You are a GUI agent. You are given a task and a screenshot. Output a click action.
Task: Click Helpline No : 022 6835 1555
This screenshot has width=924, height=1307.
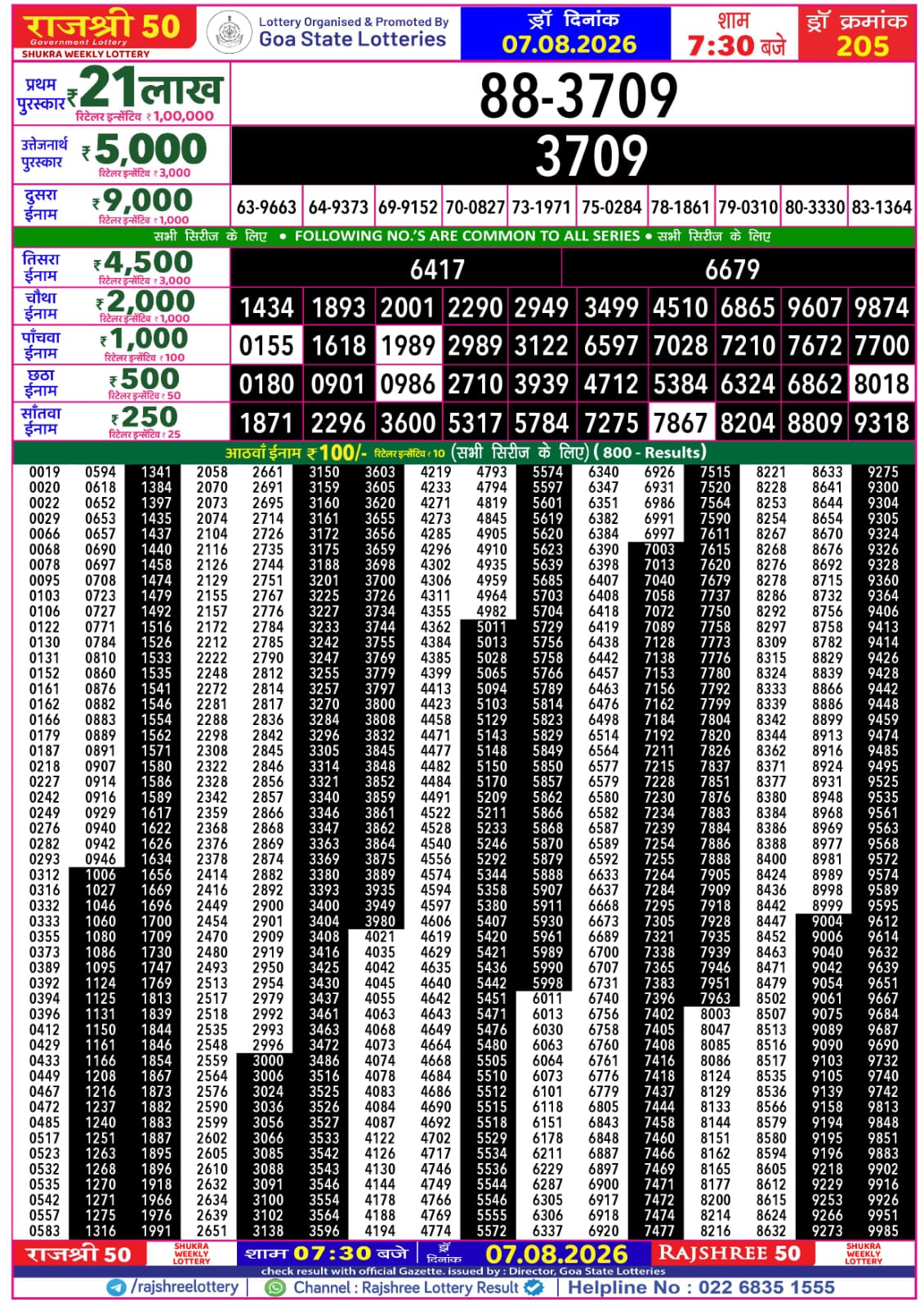pos(701,1287)
